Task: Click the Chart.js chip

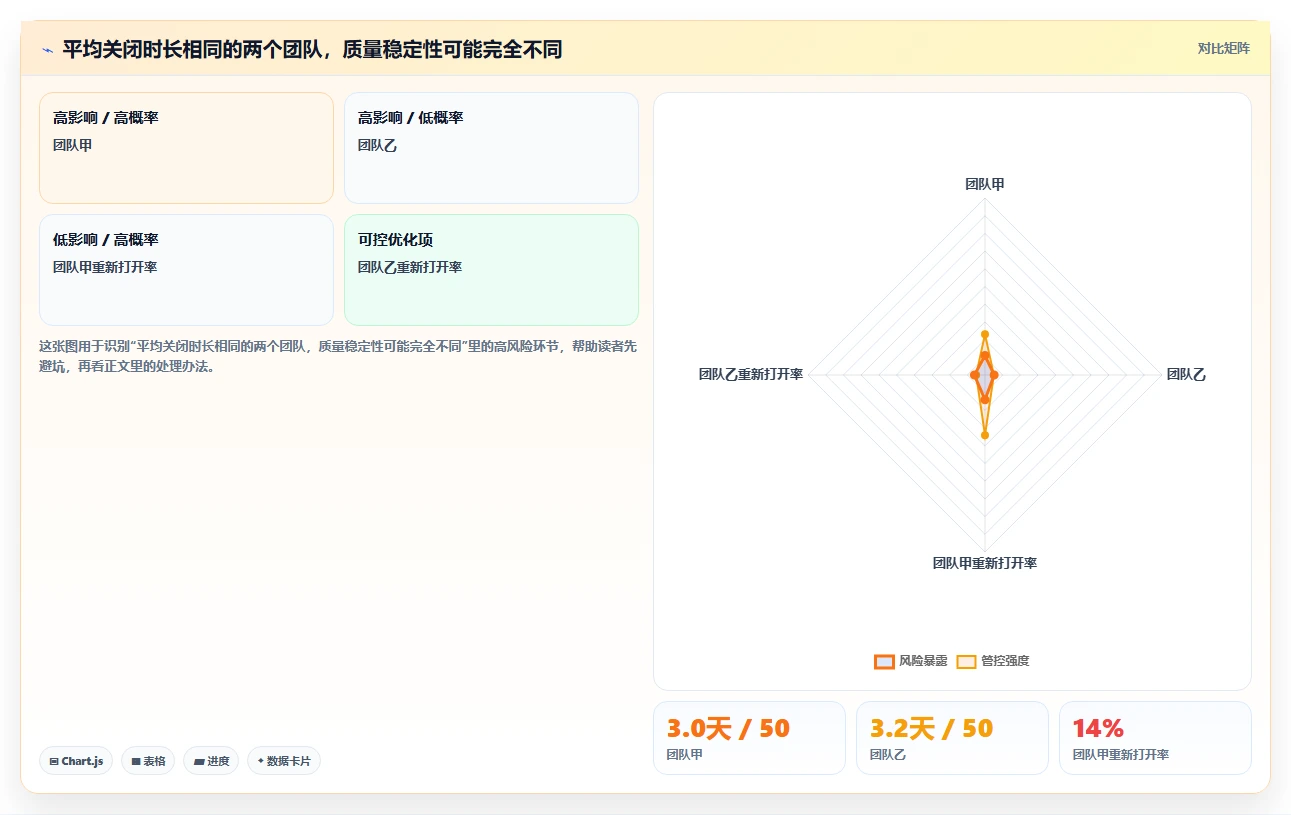Action: click(77, 761)
